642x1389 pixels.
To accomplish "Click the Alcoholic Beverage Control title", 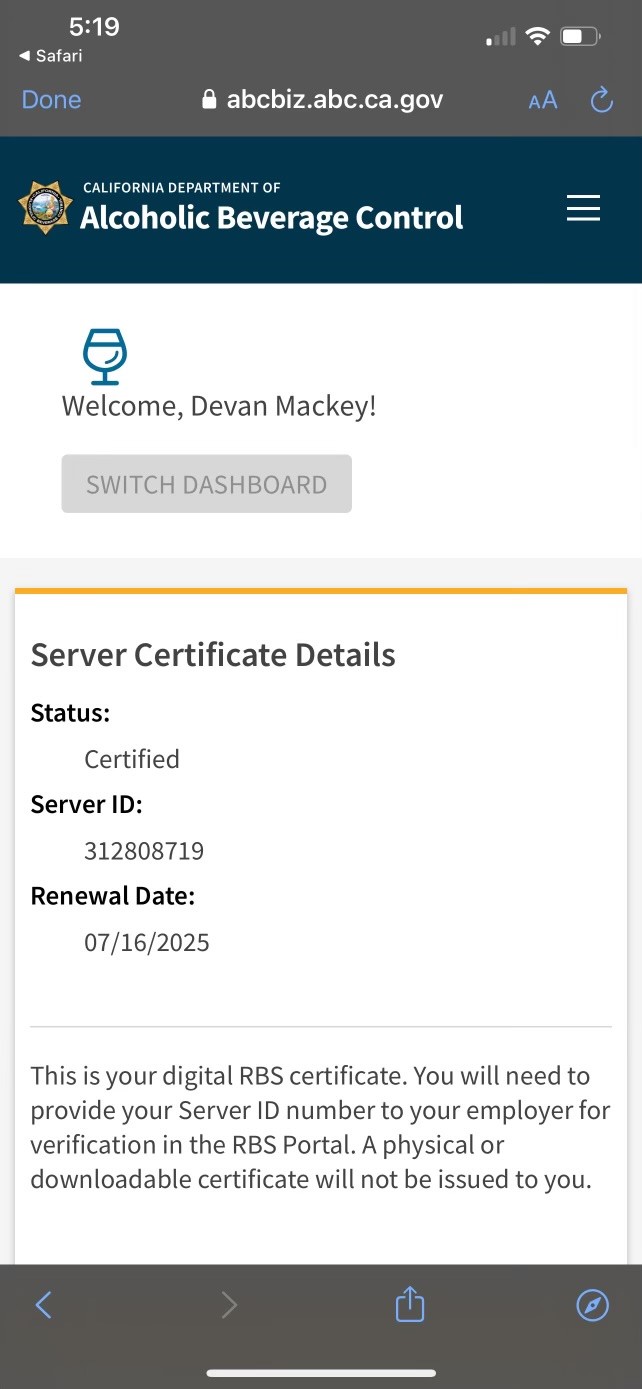I will [271, 217].
